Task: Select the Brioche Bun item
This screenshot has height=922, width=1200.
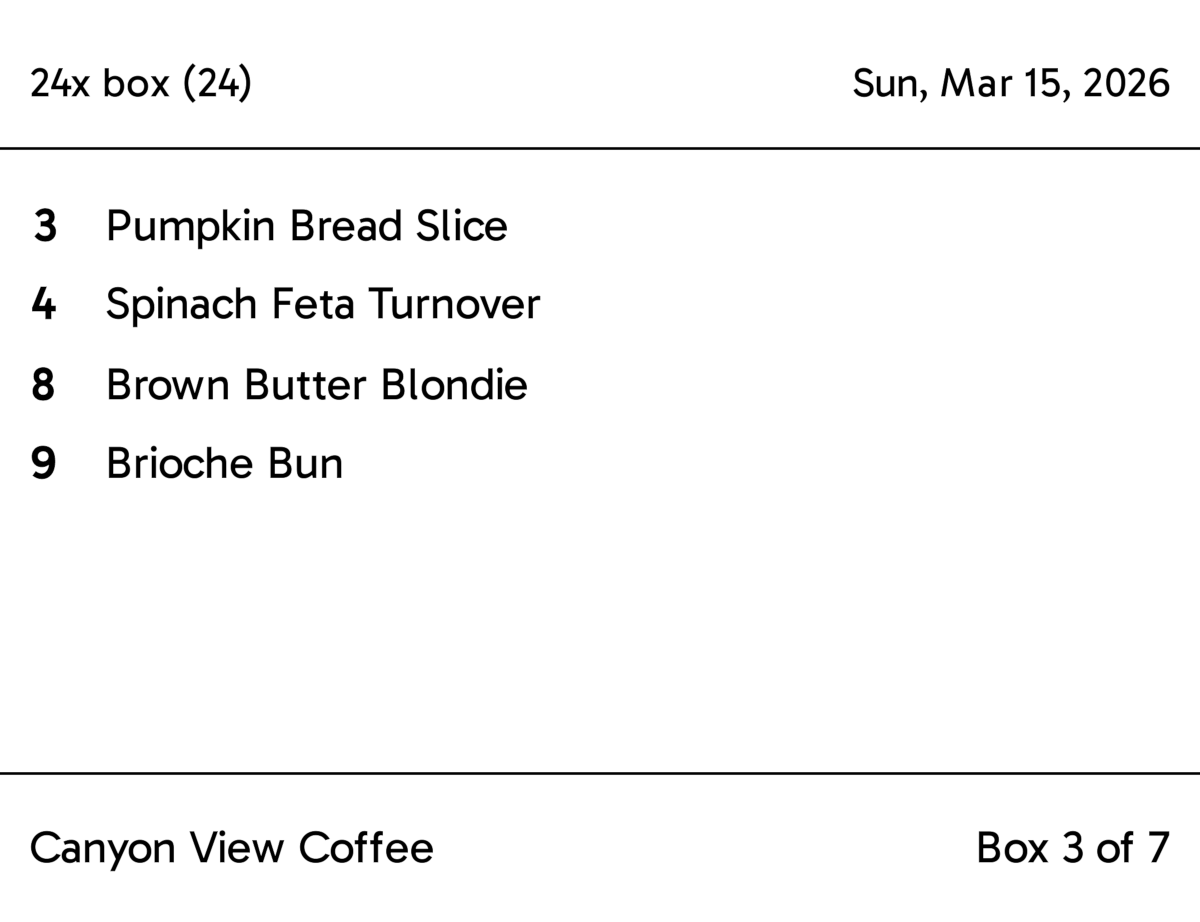Action: tap(224, 464)
